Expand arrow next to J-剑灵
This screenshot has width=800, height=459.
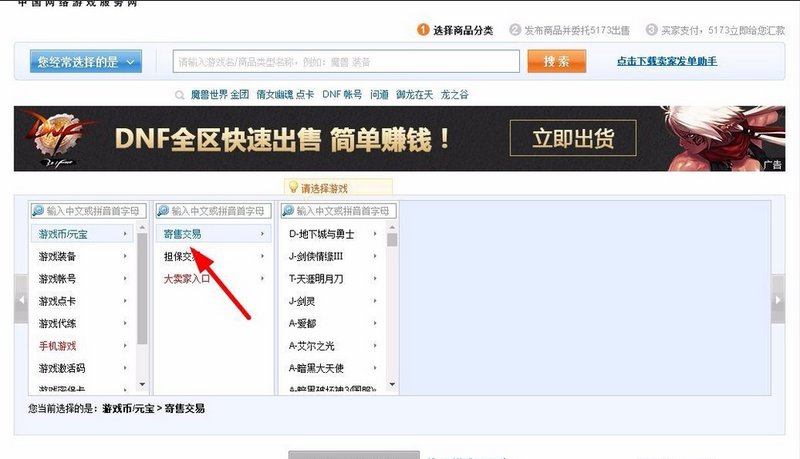374,301
